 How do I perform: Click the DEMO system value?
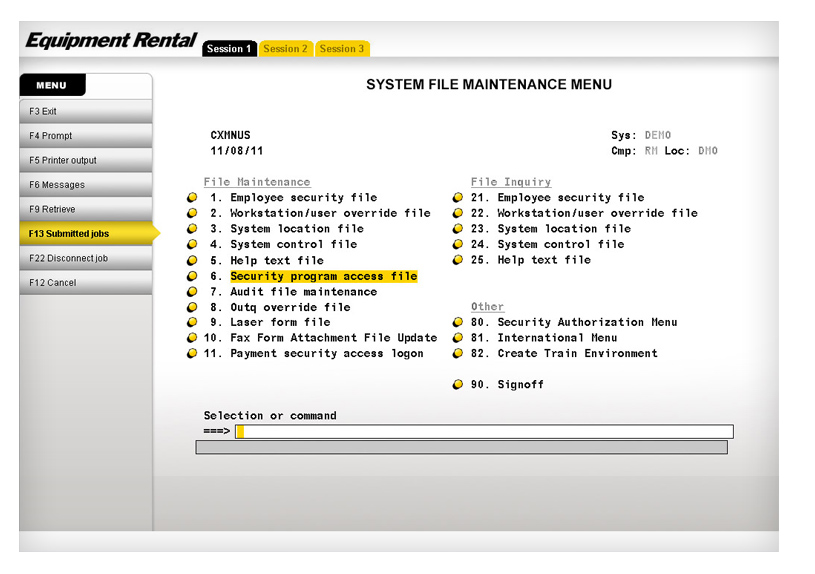point(658,135)
